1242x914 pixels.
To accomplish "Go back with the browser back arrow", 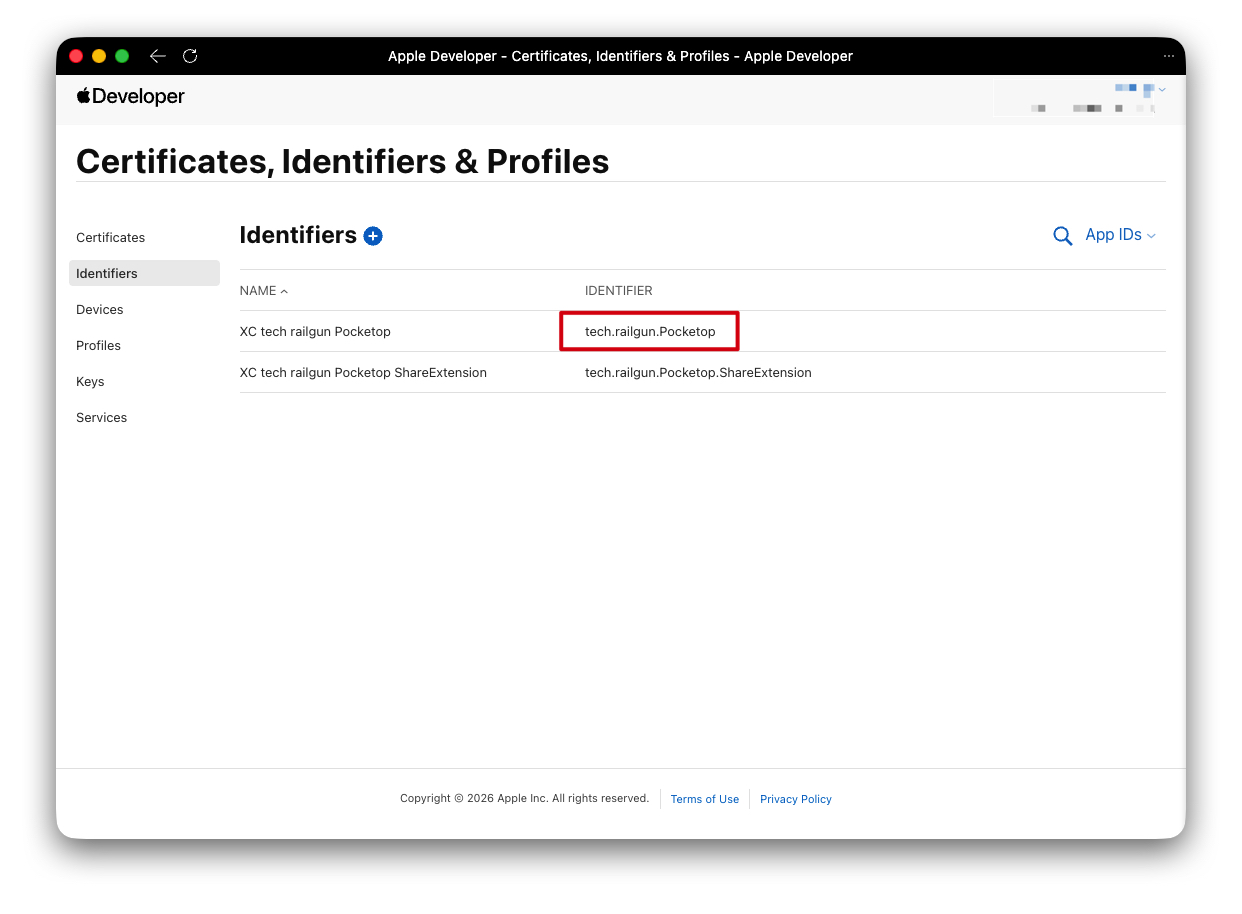I will (157, 56).
